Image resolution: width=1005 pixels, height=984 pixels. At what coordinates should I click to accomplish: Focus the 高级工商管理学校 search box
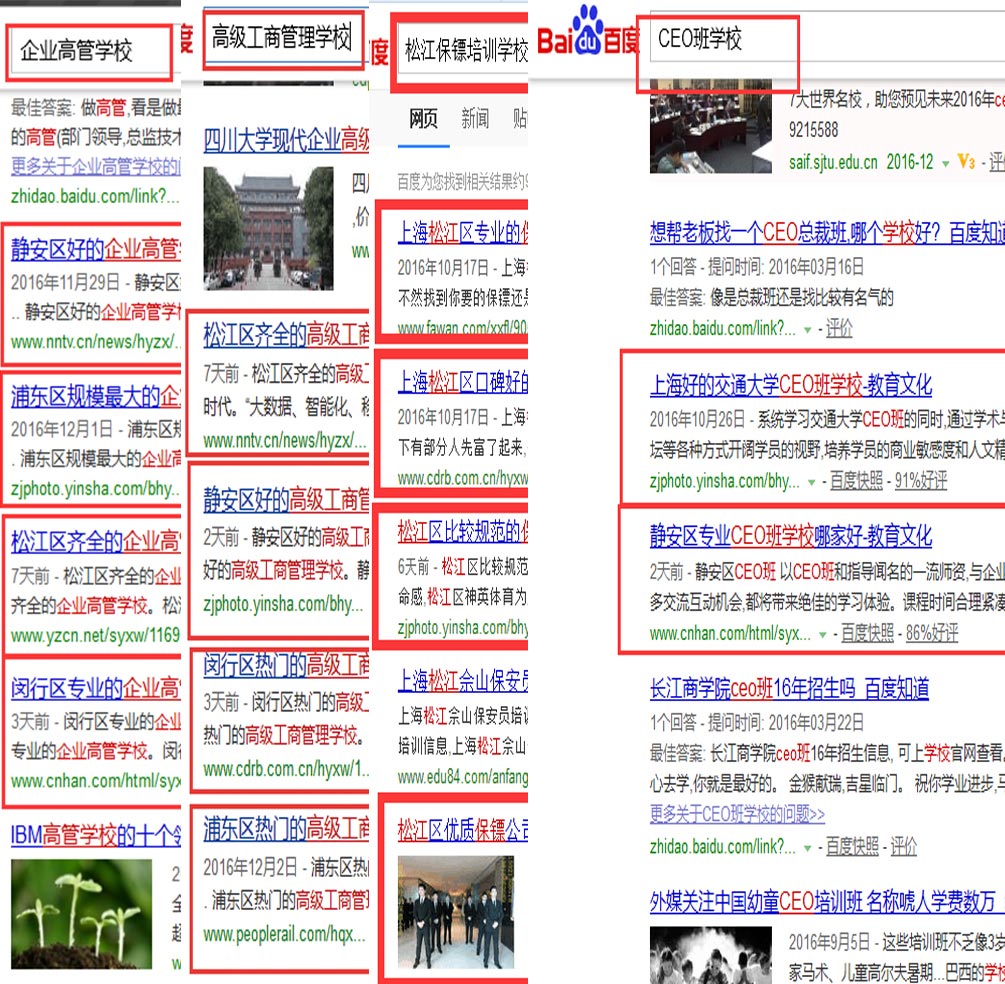(x=283, y=37)
